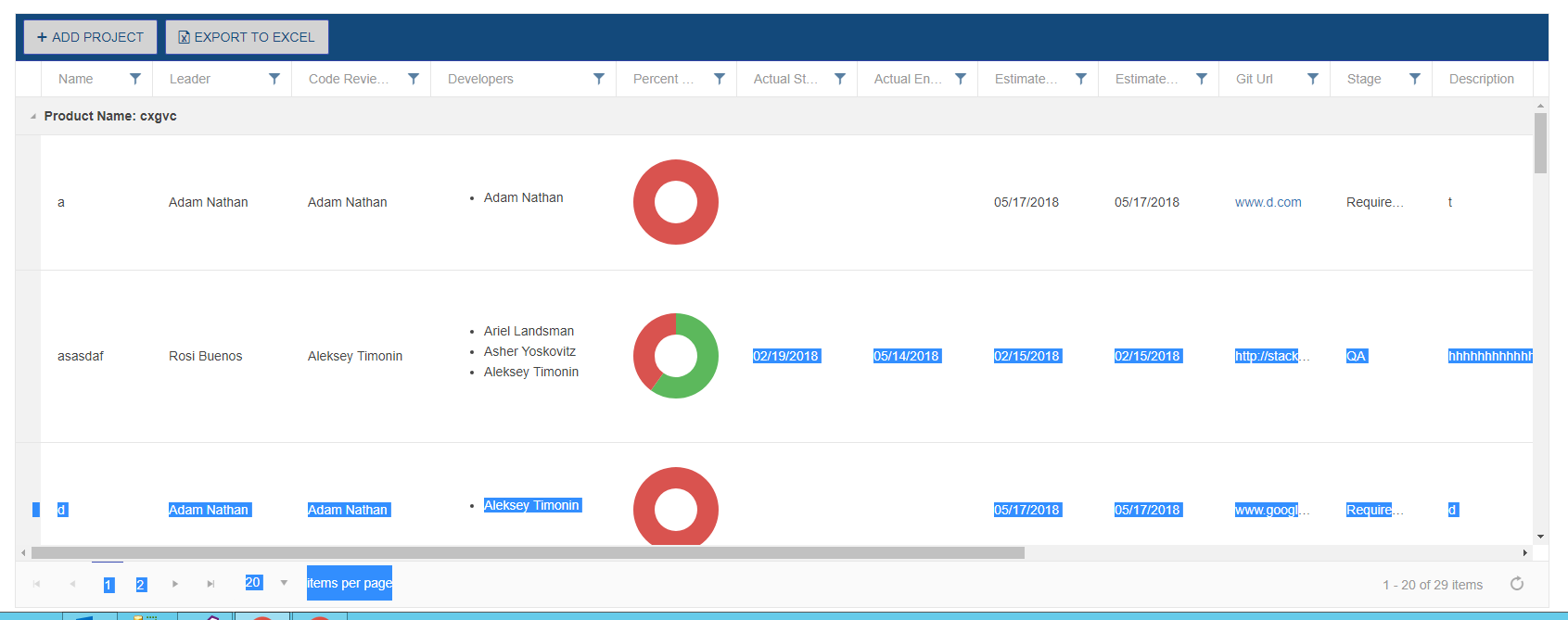Viewport: 1568px width, 620px height.
Task: Open the Leader column filter icon
Action: pyautogui.click(x=274, y=79)
